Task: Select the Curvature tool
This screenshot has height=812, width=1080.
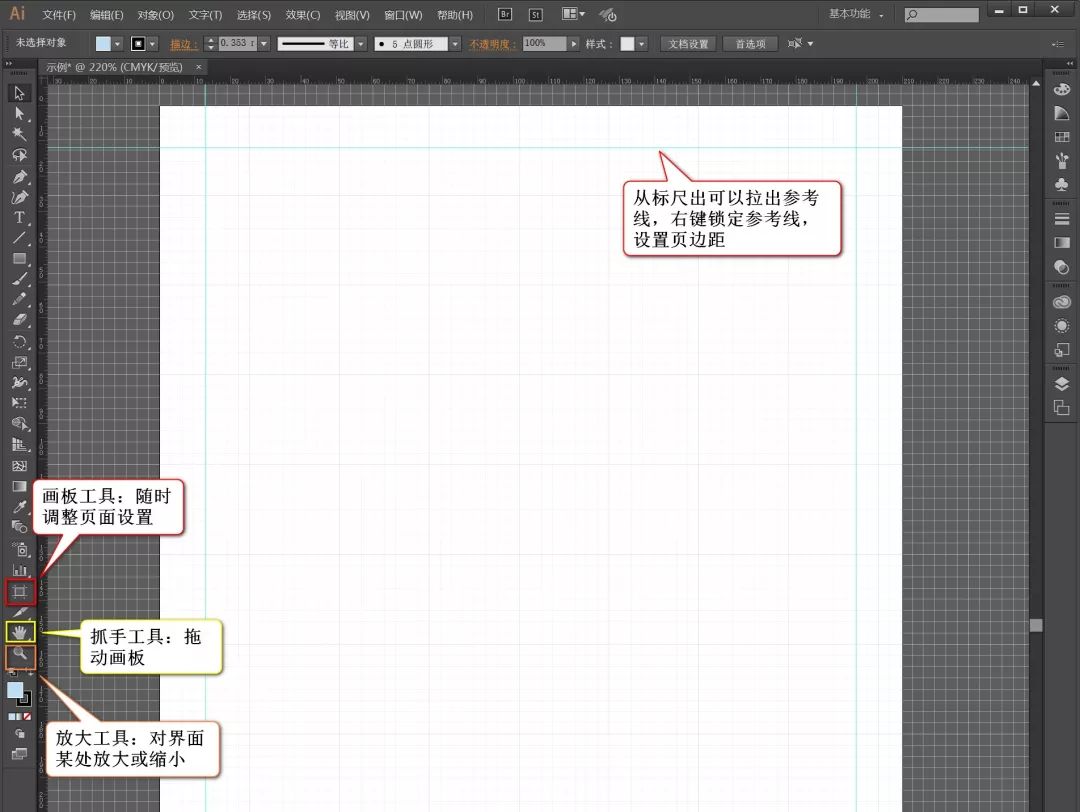Action: (x=19, y=198)
